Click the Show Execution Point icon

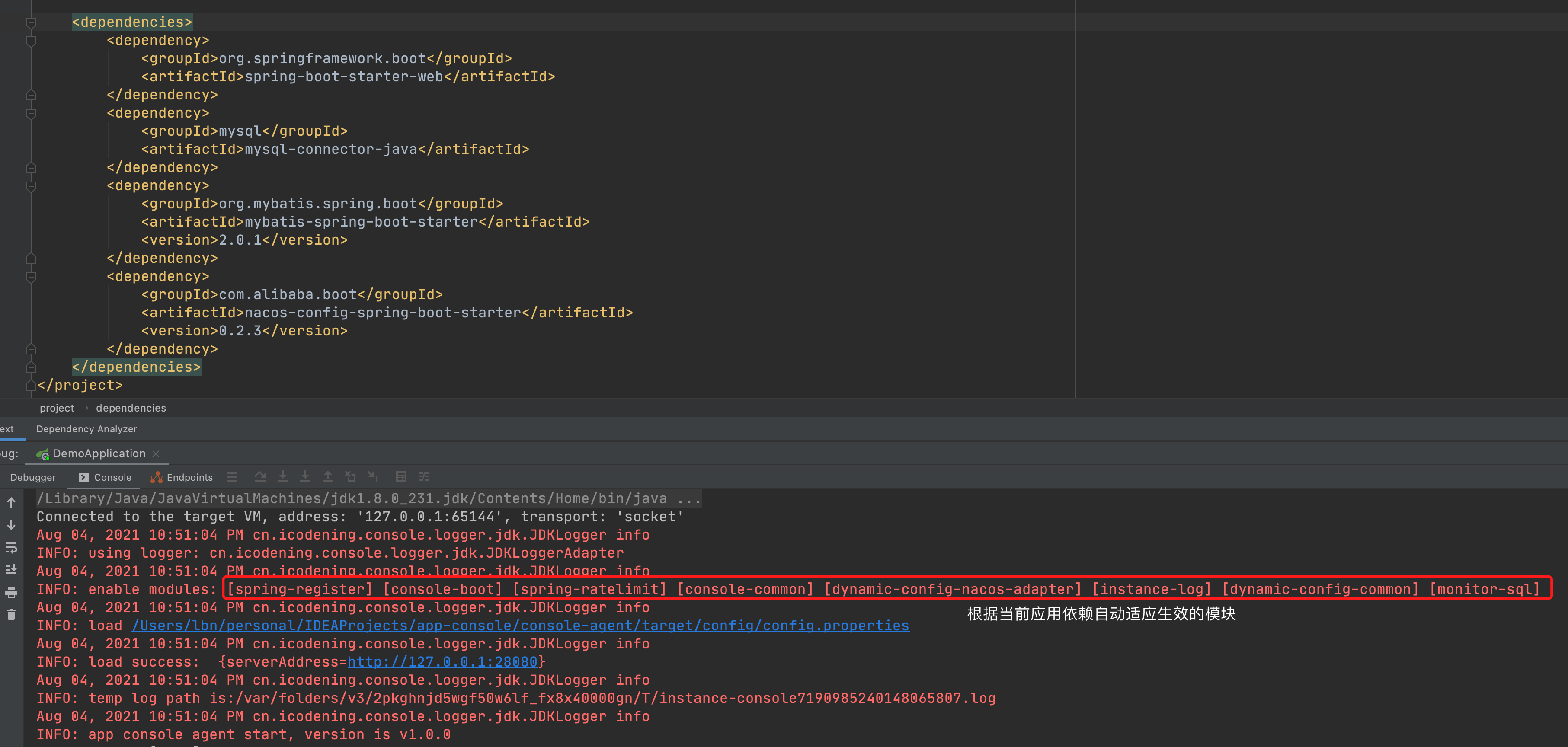click(232, 477)
